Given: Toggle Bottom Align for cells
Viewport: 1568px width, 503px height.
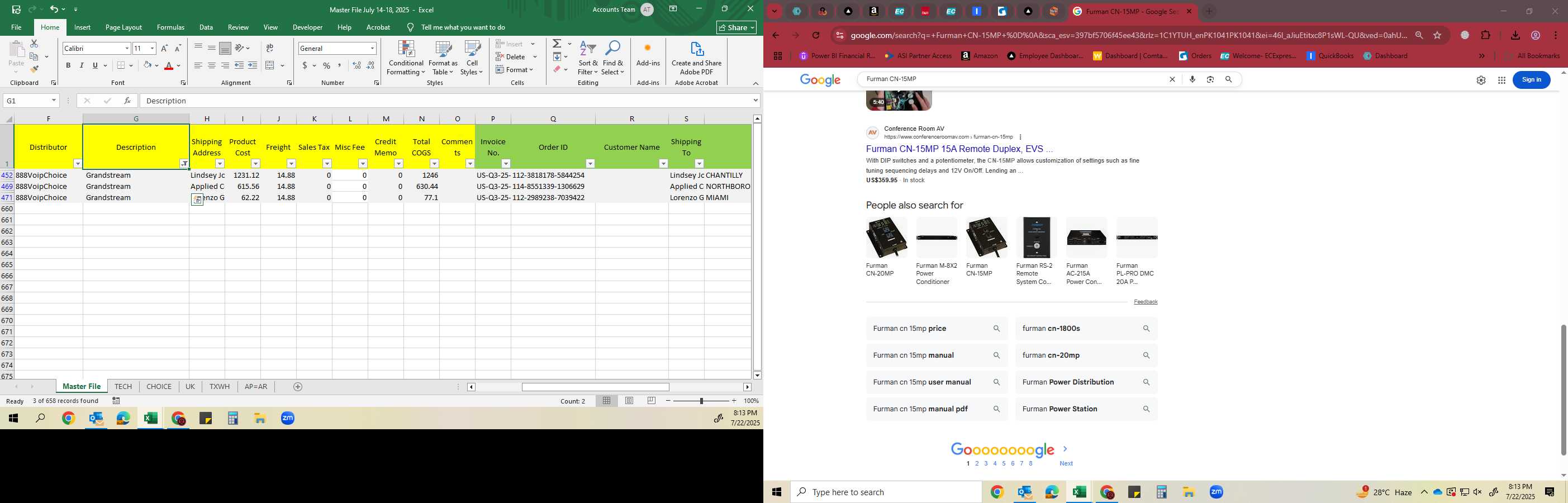Looking at the screenshot, I should tap(225, 48).
